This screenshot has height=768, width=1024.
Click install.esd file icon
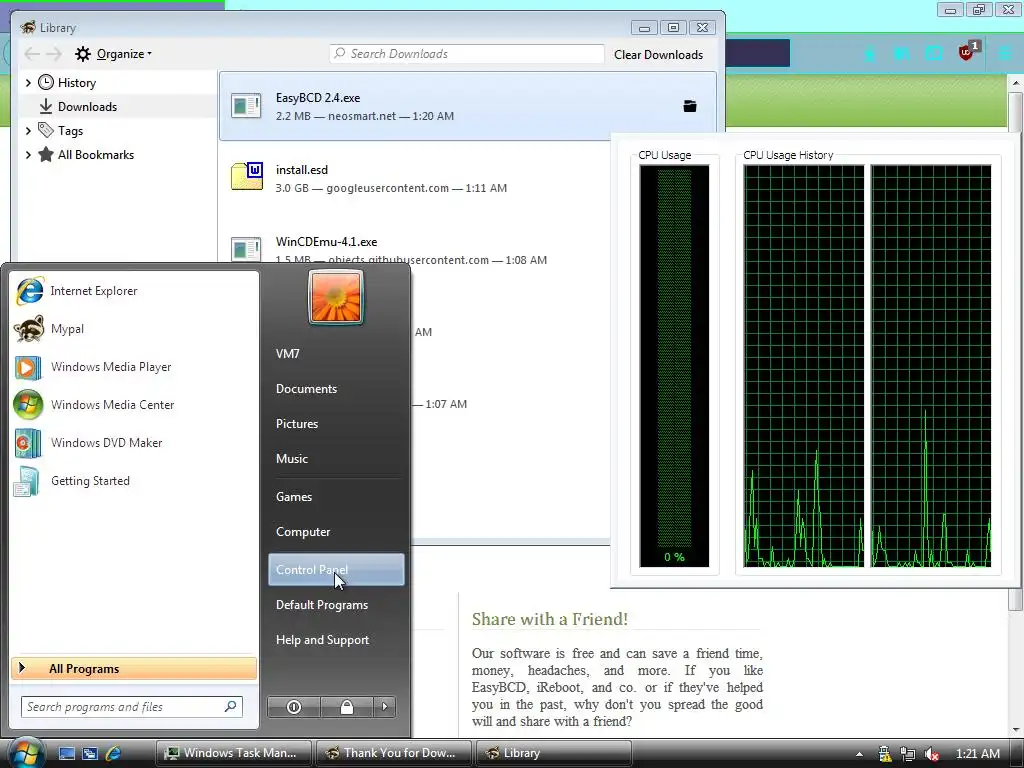[x=247, y=176]
